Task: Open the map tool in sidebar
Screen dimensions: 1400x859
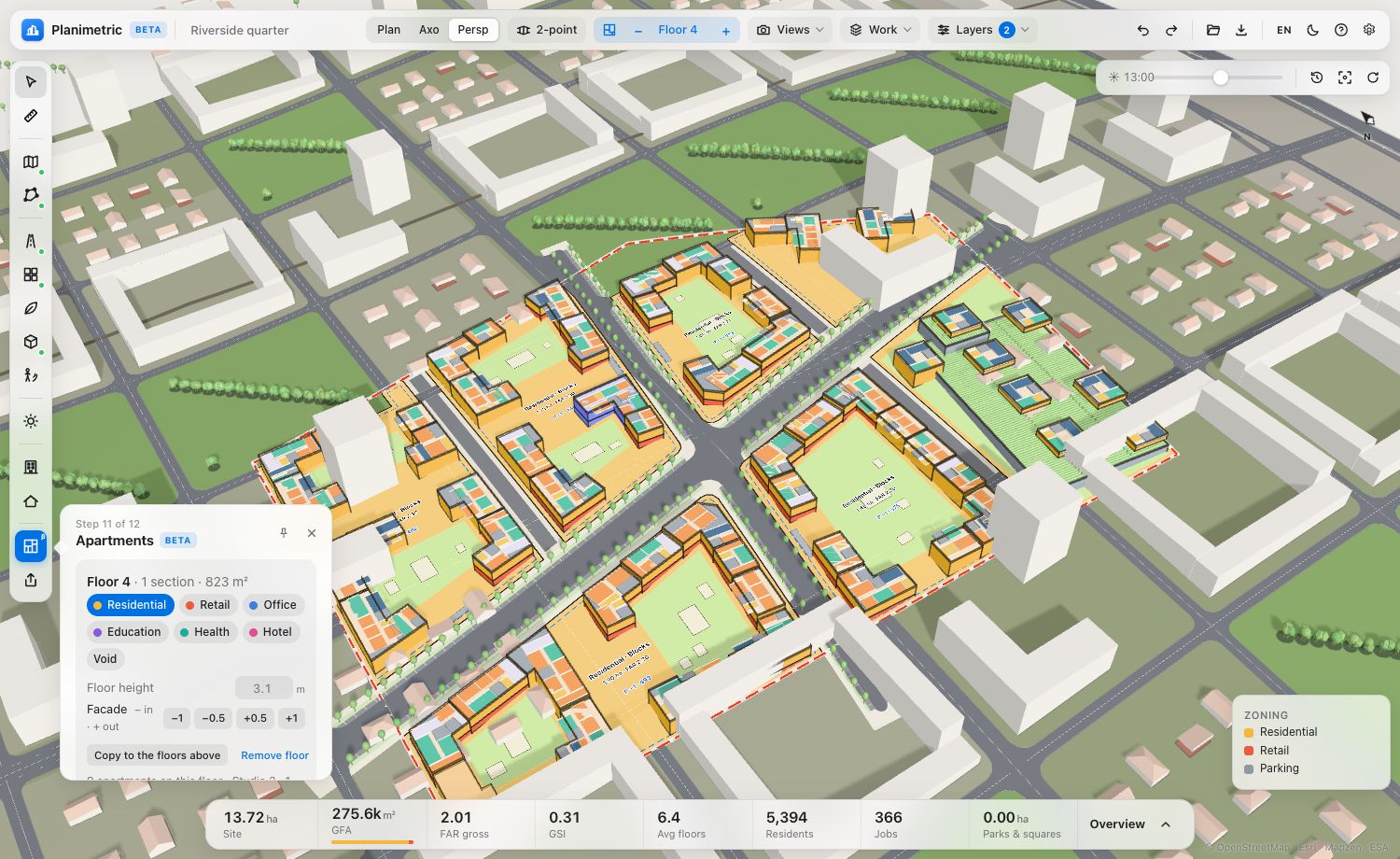Action: 31,162
